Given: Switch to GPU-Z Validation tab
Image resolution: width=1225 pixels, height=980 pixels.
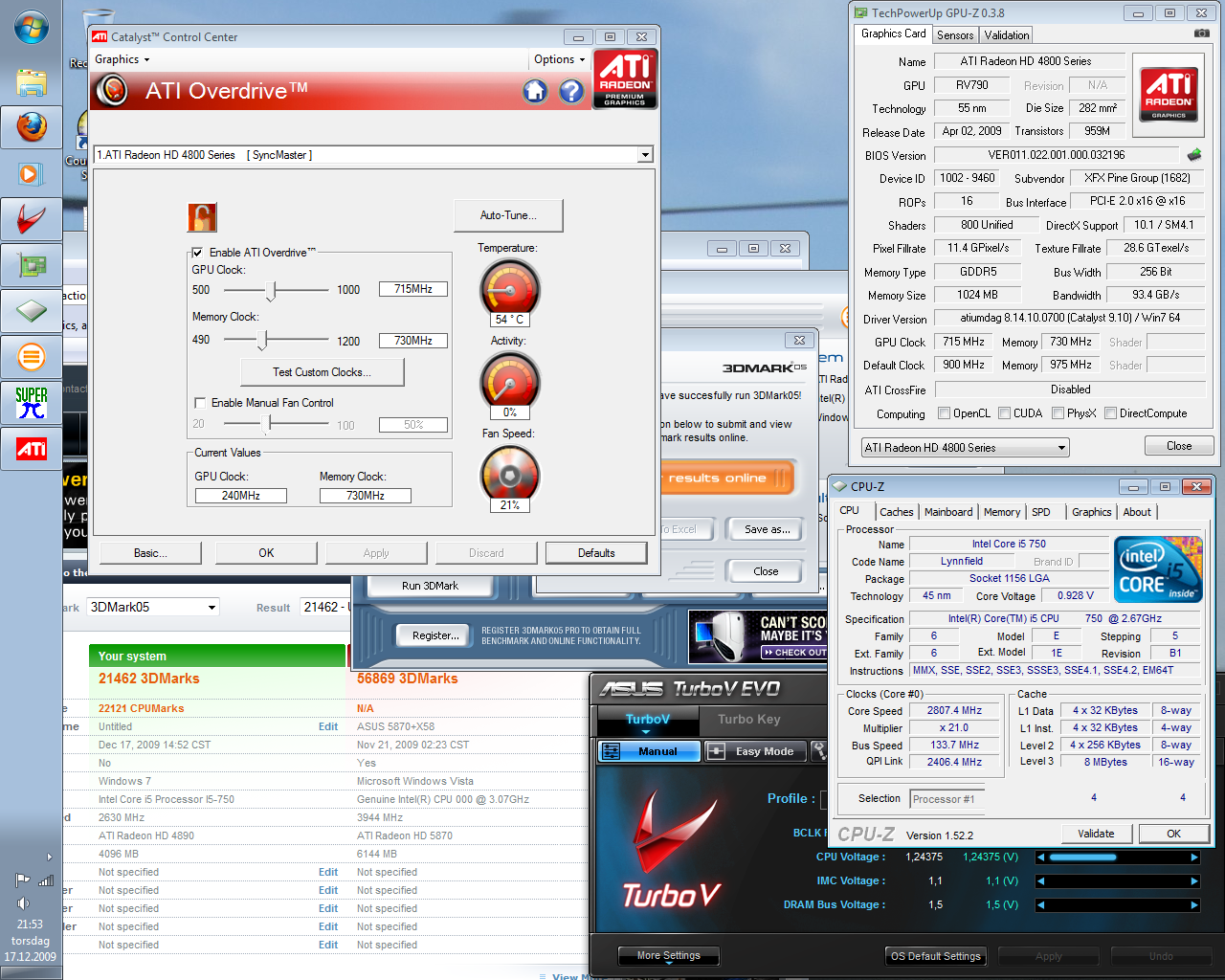Looking at the screenshot, I should click(1007, 35).
